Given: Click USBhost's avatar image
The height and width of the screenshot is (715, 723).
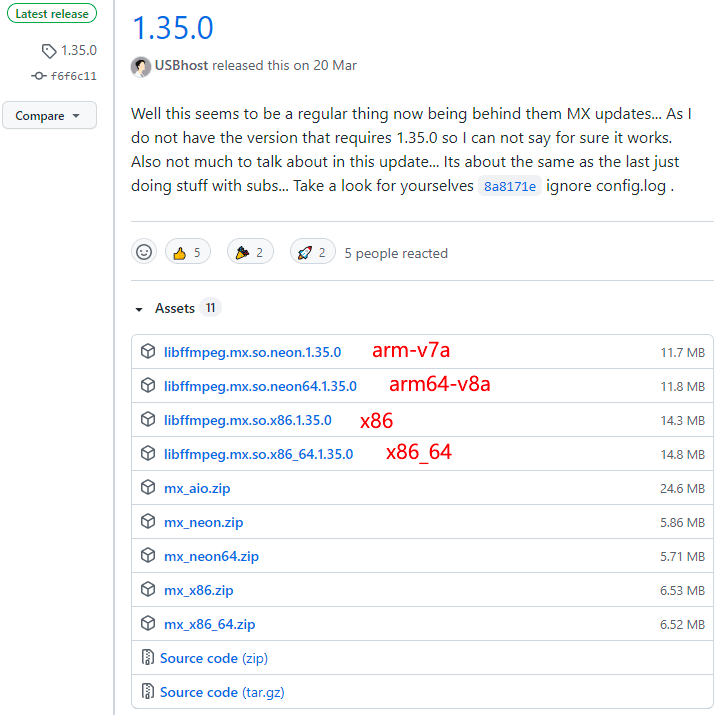Looking at the screenshot, I should [x=141, y=66].
